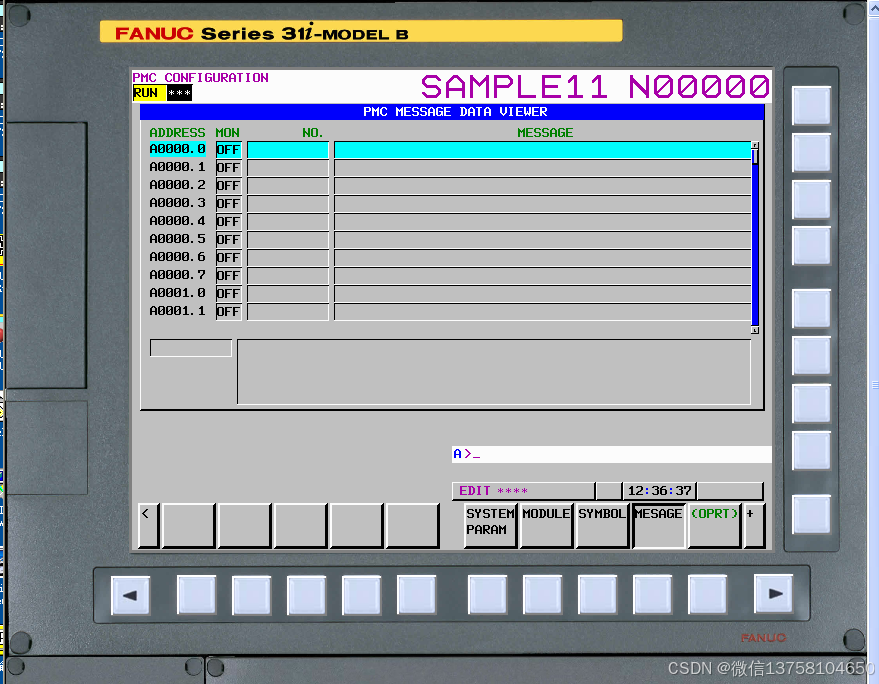Select address row A0000.2
Image resolution: width=879 pixels, height=684 pixels.
click(x=177, y=185)
